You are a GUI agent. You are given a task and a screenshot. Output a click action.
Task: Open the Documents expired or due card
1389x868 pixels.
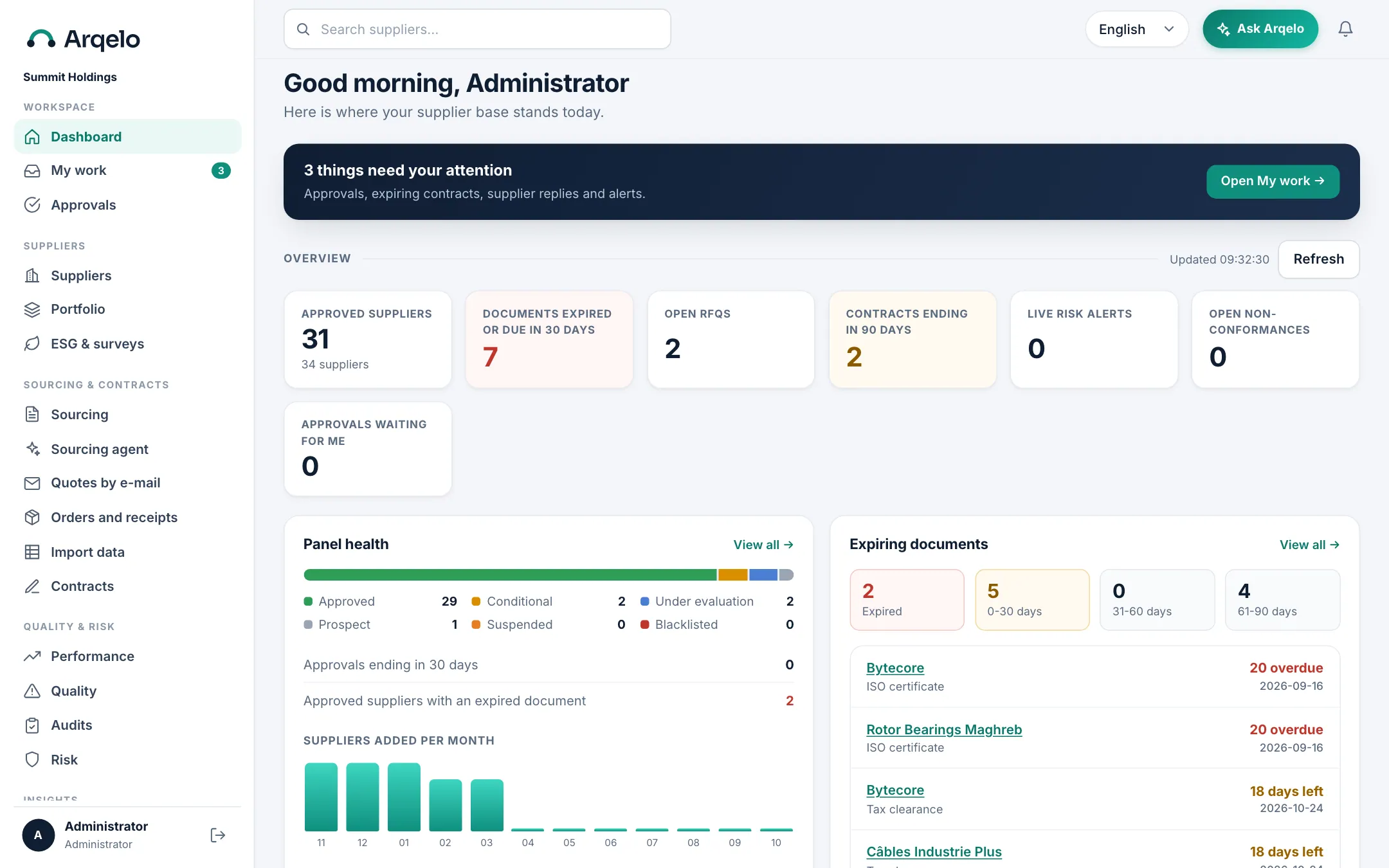tap(549, 339)
